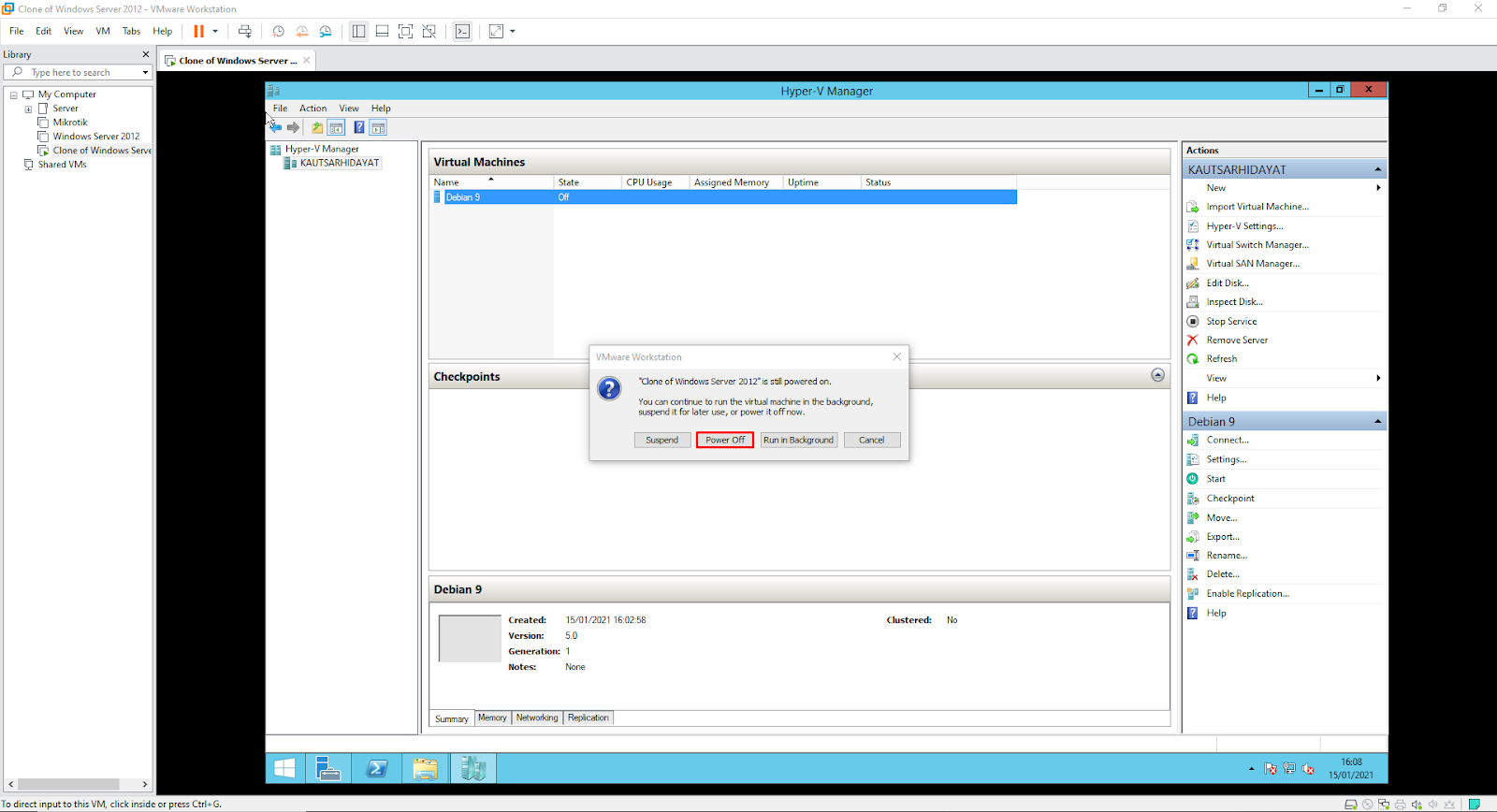The width and height of the screenshot is (1497, 812).
Task: Open Virtual Switch Manager action
Action: (1257, 245)
